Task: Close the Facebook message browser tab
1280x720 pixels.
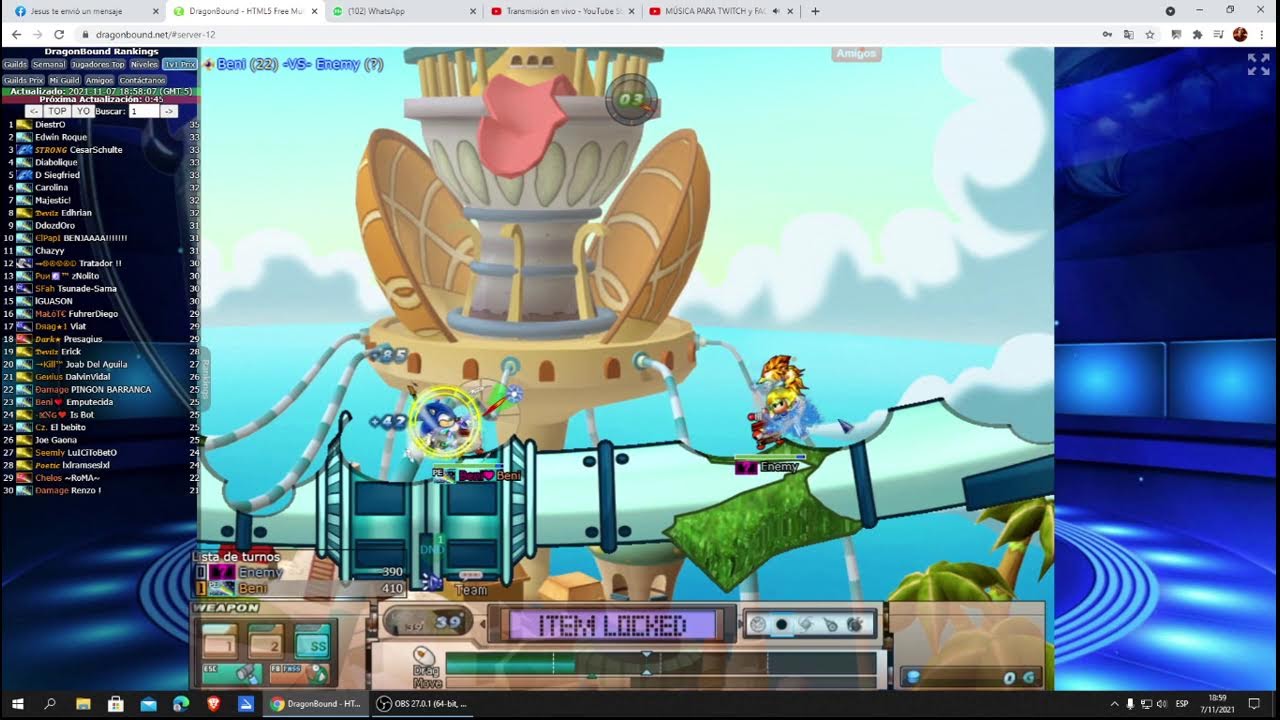Action: 155,11
